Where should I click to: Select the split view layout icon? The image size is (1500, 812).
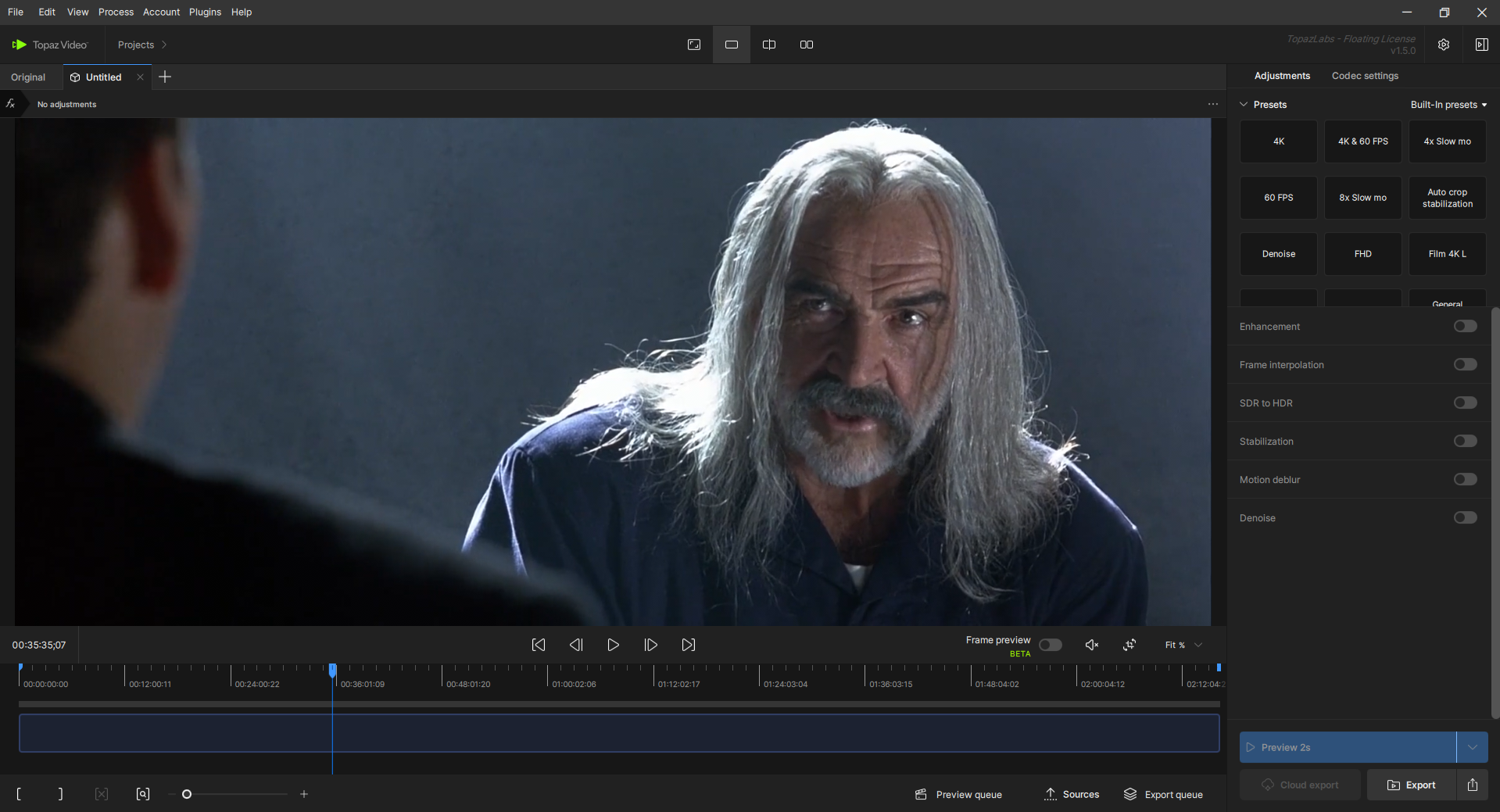coord(769,45)
